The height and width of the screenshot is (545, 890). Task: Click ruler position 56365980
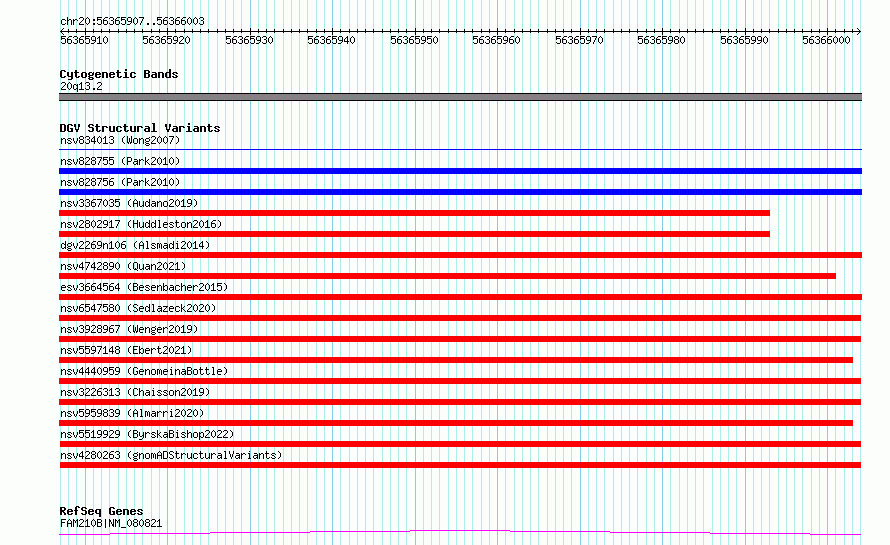661,40
